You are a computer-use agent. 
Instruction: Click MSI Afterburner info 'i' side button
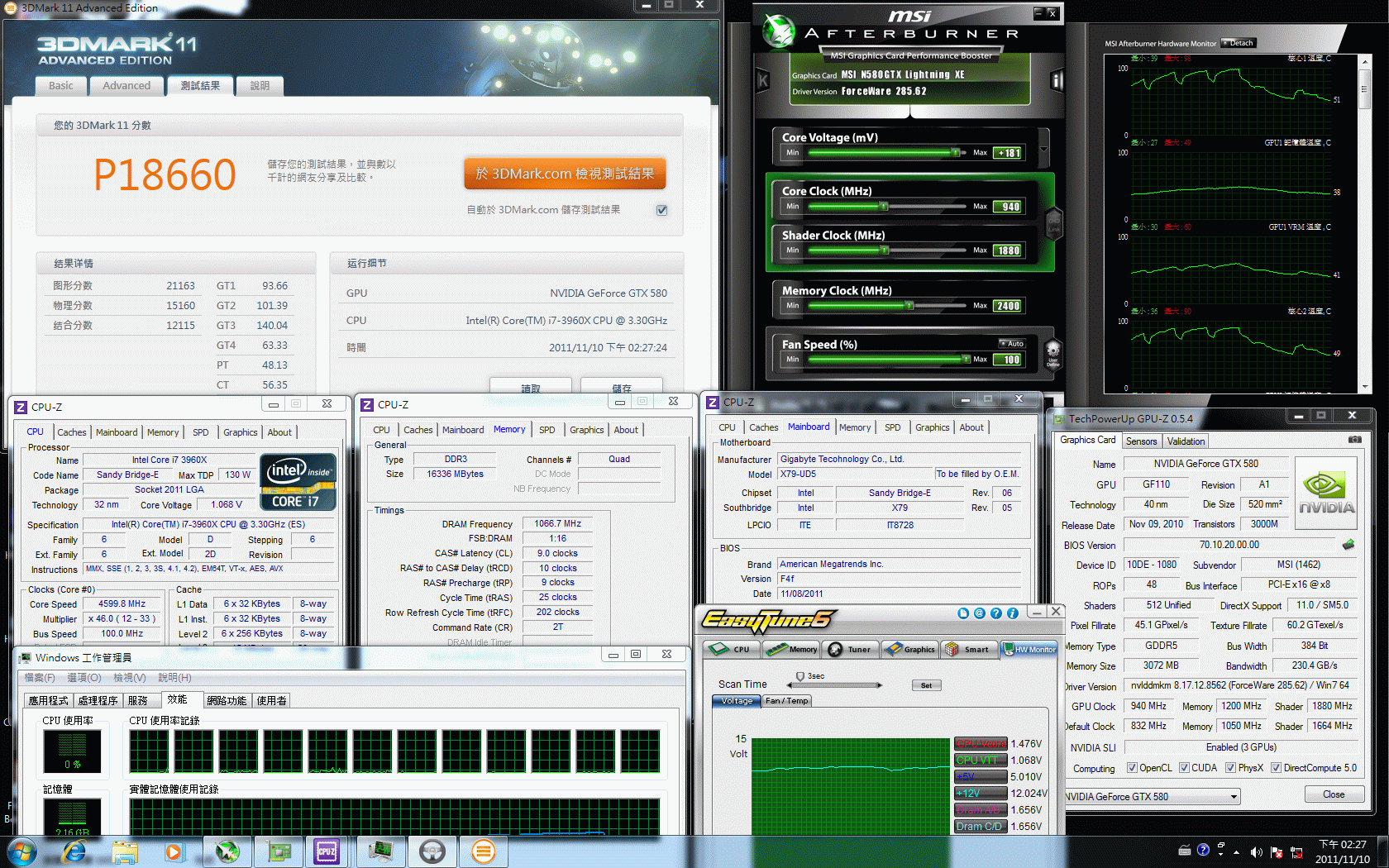pos(1057,80)
